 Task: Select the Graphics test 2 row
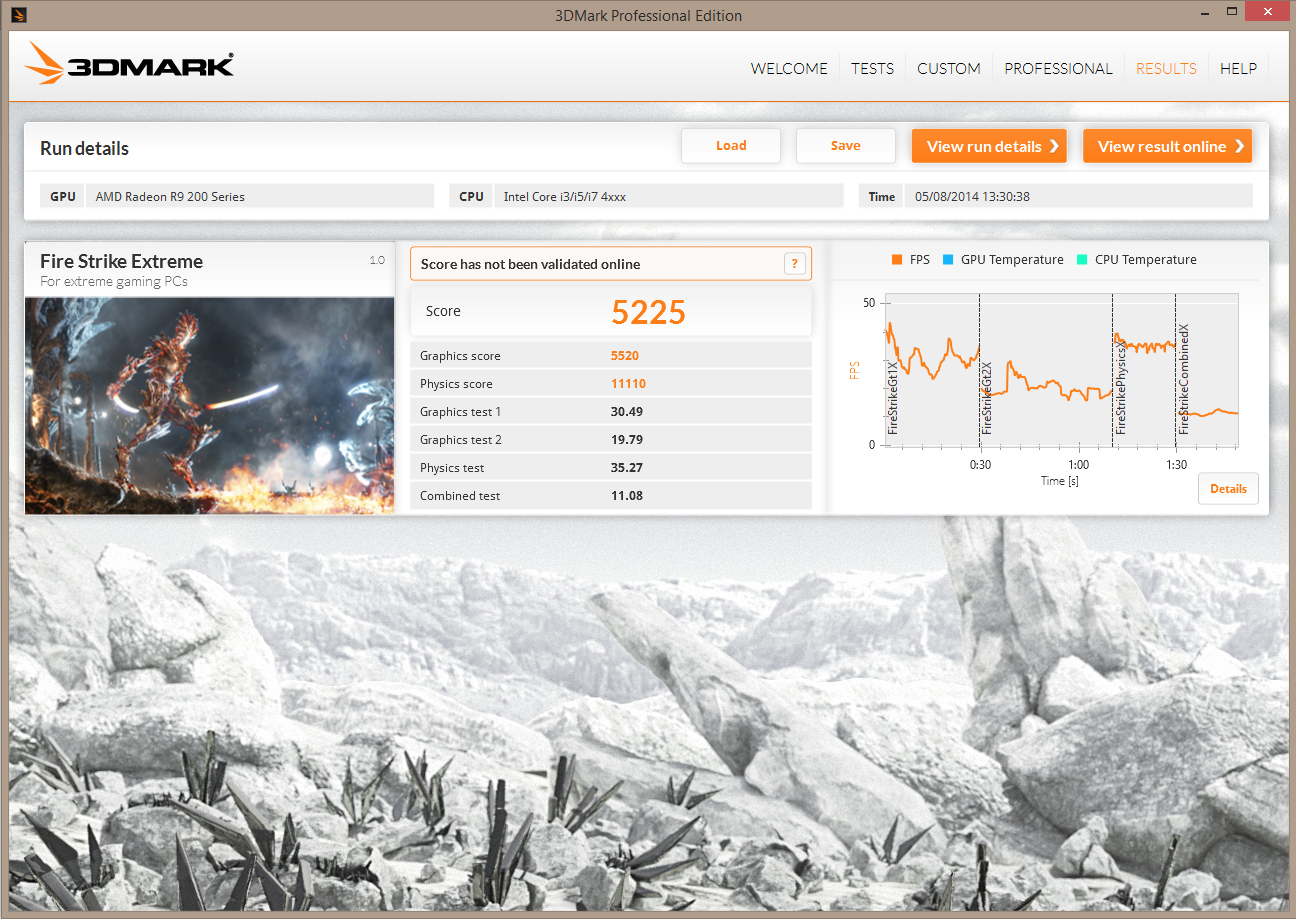pyautogui.click(x=611, y=440)
